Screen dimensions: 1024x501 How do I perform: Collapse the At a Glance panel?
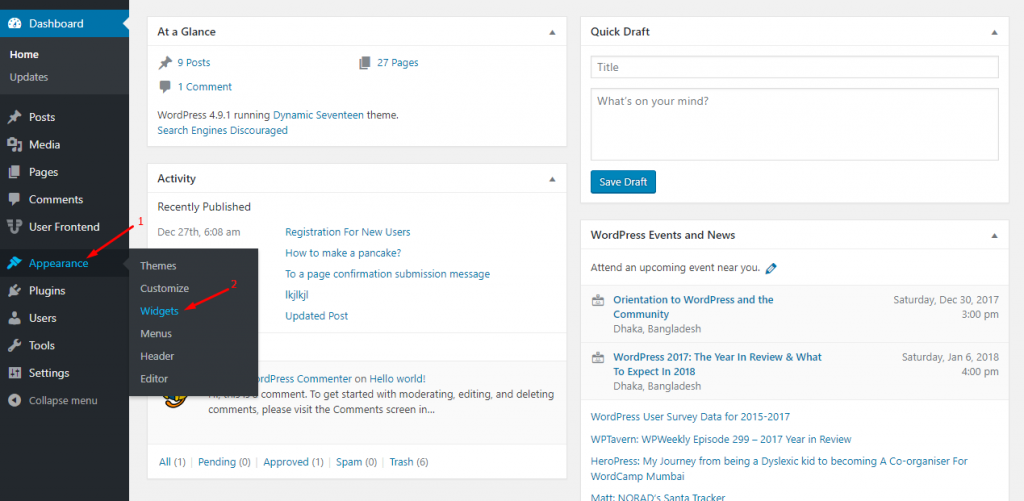[552, 32]
